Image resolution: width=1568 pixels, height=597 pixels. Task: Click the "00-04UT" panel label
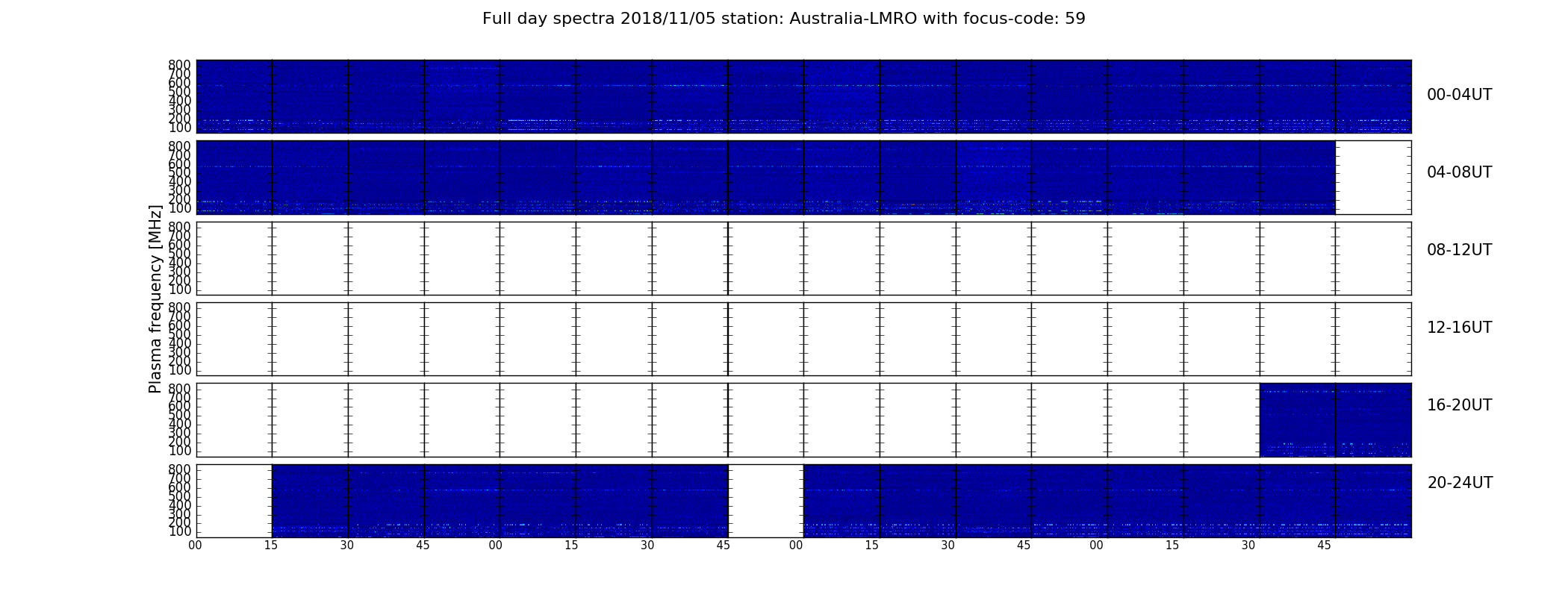click(x=1460, y=95)
